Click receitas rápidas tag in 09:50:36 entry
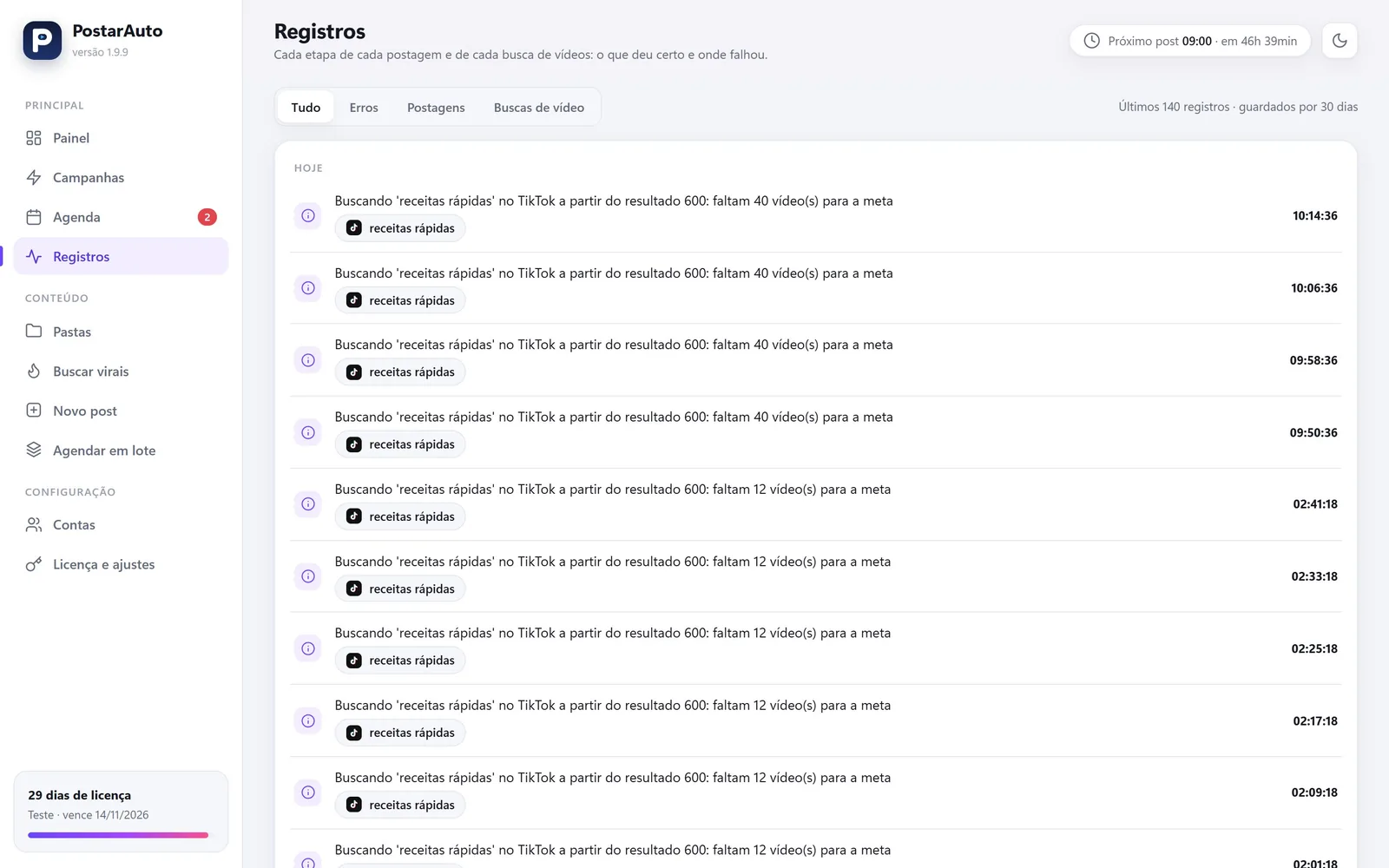1389x868 pixels. (400, 444)
